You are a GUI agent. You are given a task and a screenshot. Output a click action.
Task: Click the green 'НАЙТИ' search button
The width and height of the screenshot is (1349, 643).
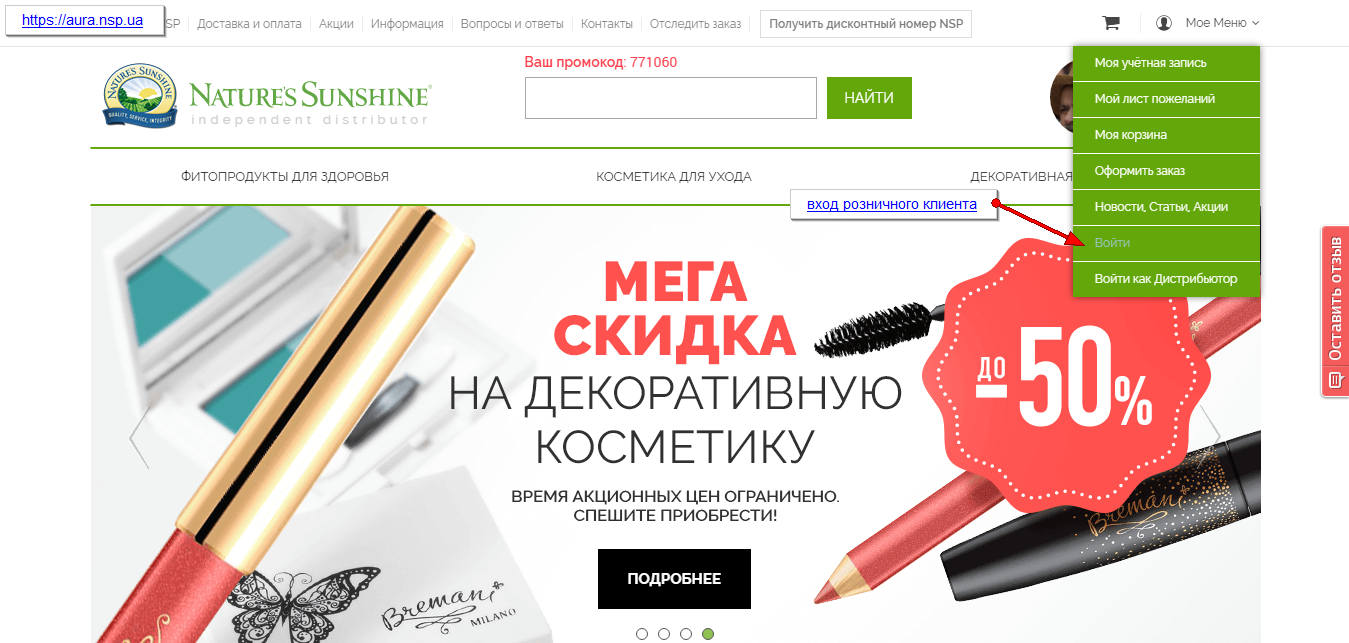click(x=869, y=98)
